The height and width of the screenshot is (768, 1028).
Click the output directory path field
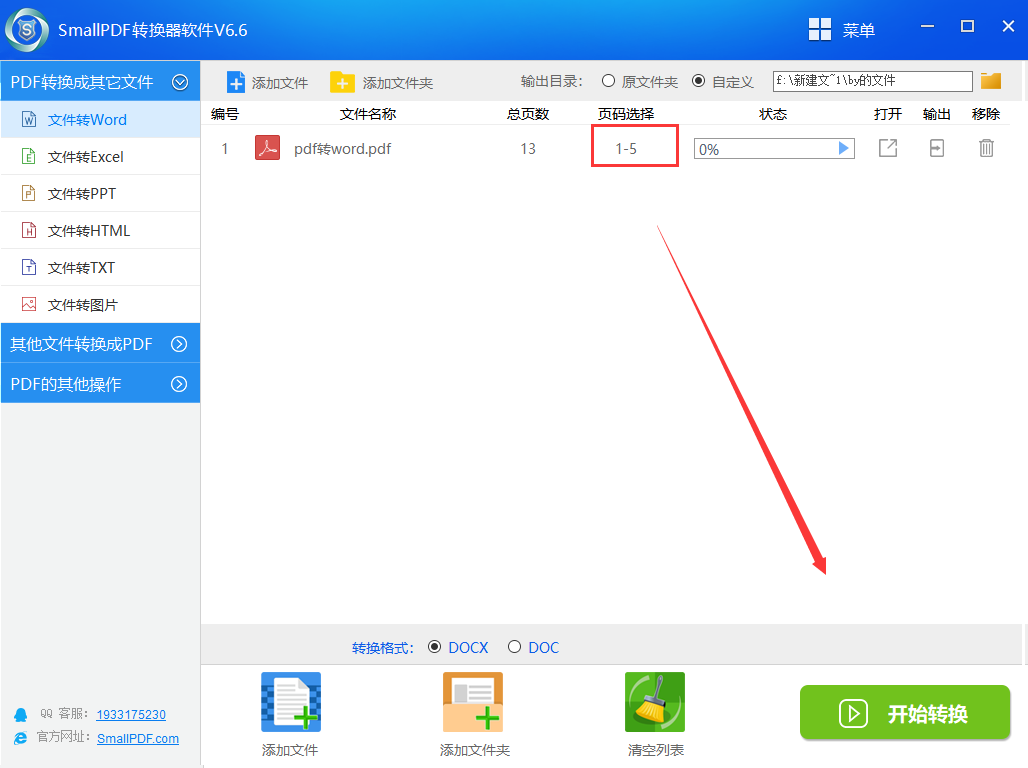coord(872,81)
